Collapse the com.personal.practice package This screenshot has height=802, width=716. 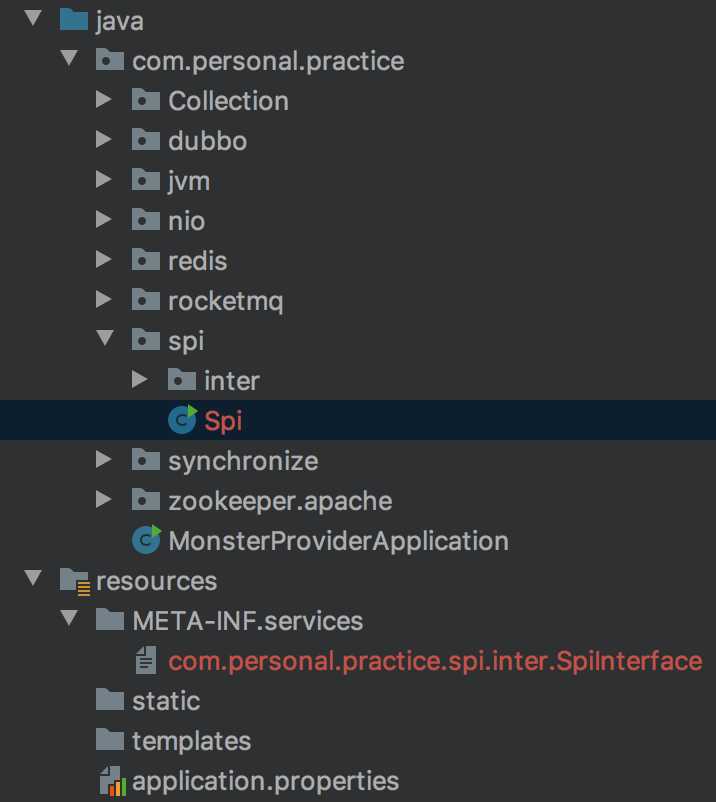tap(67, 60)
